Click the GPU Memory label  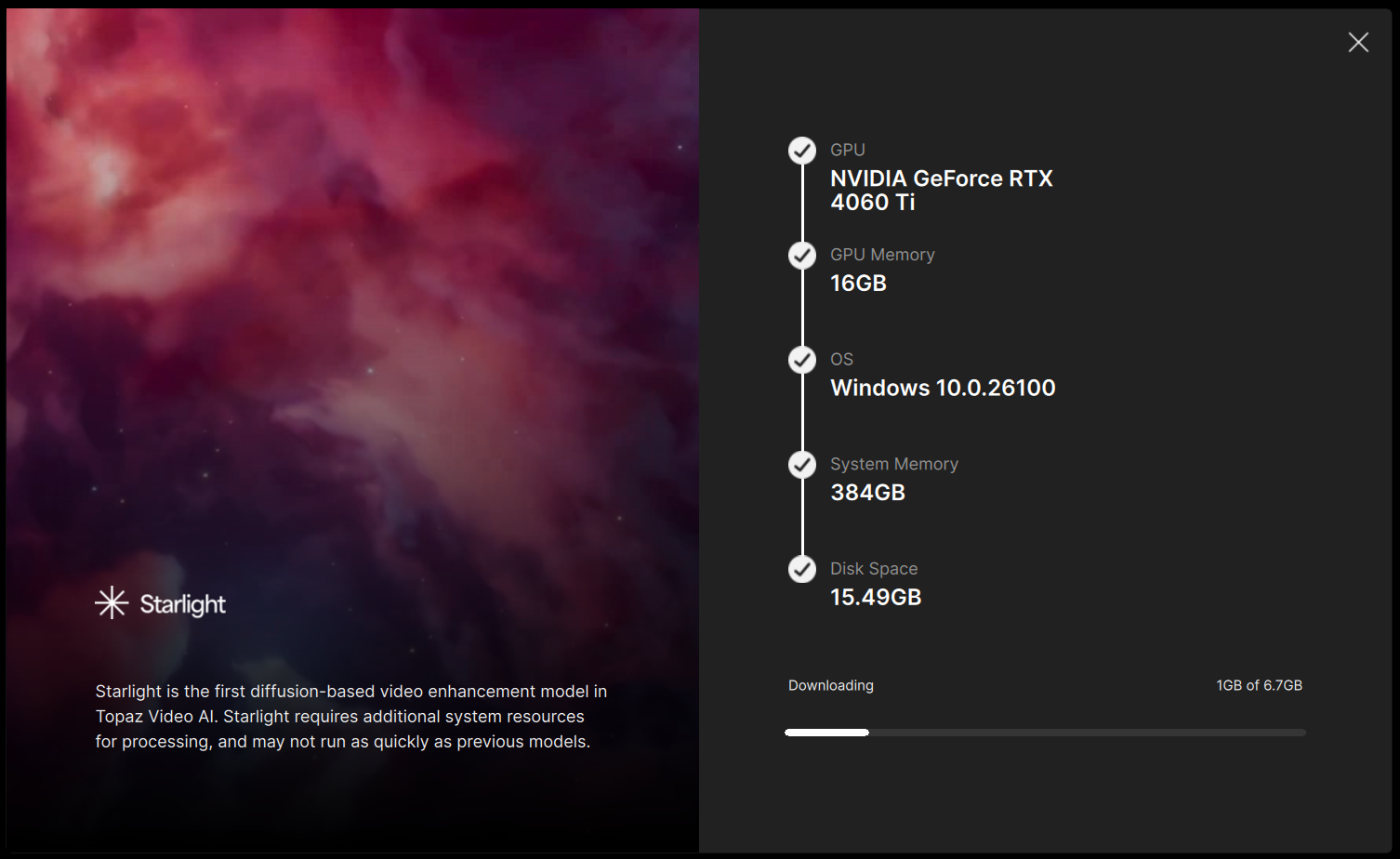tap(882, 255)
